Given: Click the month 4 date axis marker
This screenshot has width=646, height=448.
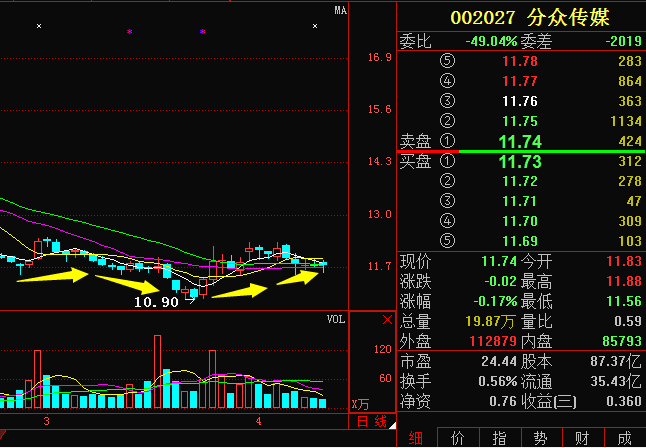Looking at the screenshot, I should click(x=258, y=421).
